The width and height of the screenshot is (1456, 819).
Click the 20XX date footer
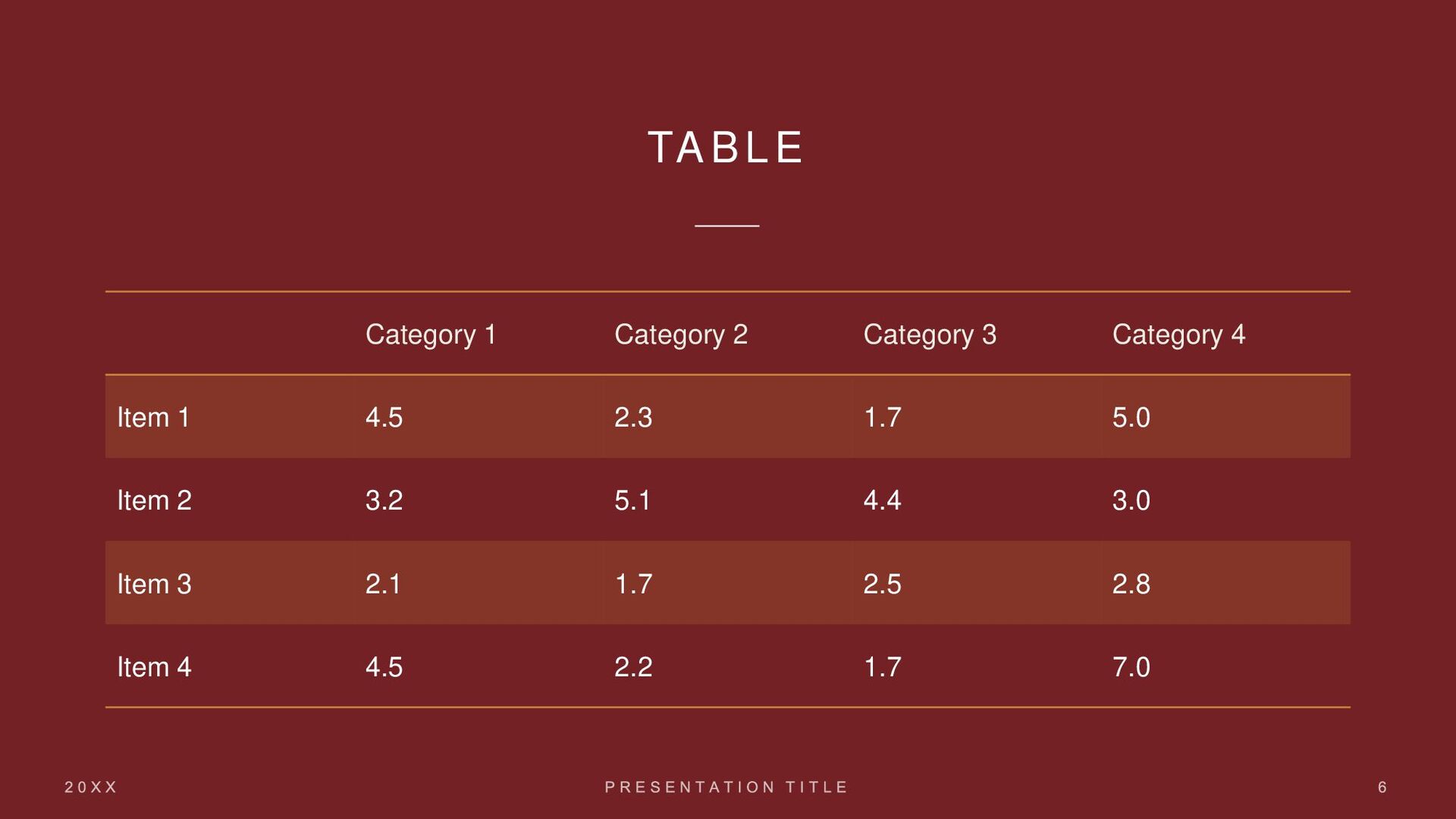coord(91,787)
